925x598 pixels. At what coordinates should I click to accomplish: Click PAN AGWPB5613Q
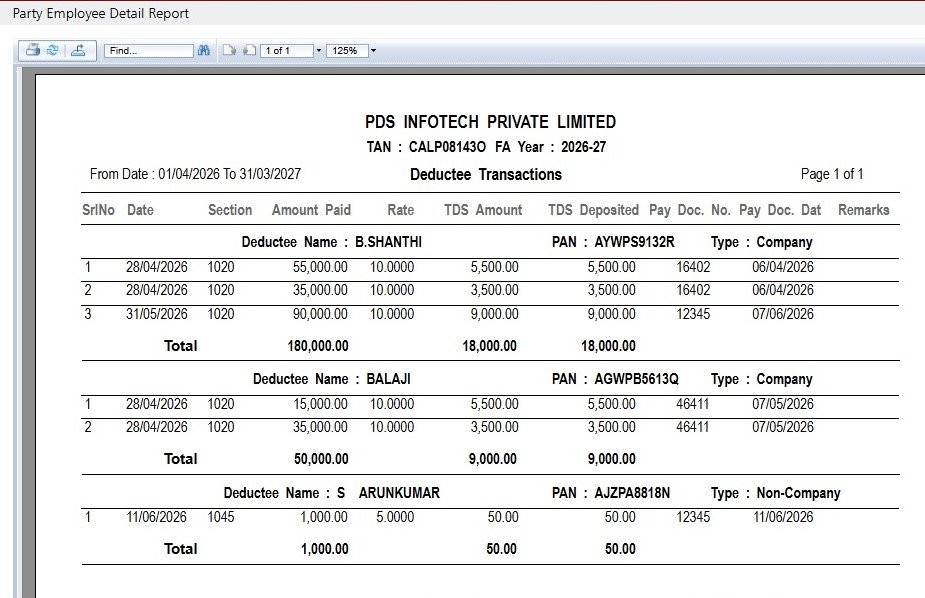click(637, 379)
